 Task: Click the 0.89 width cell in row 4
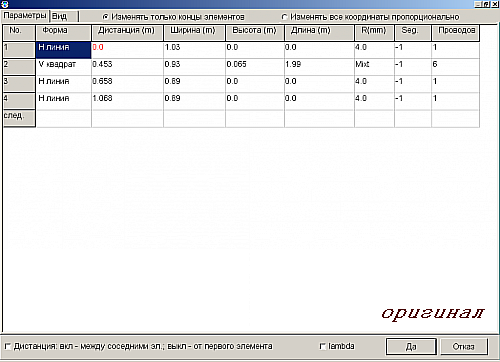tap(194, 101)
